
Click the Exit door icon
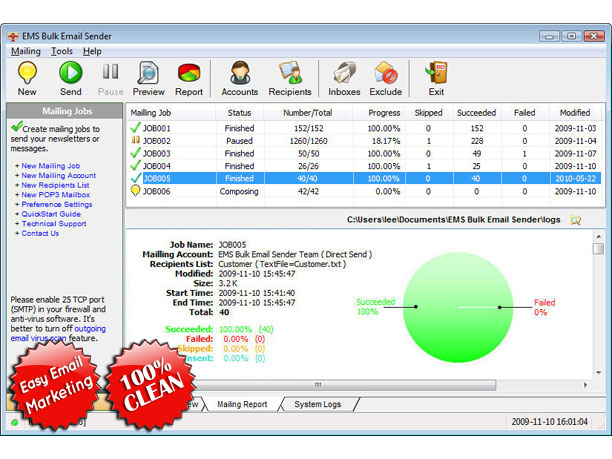tap(436, 73)
